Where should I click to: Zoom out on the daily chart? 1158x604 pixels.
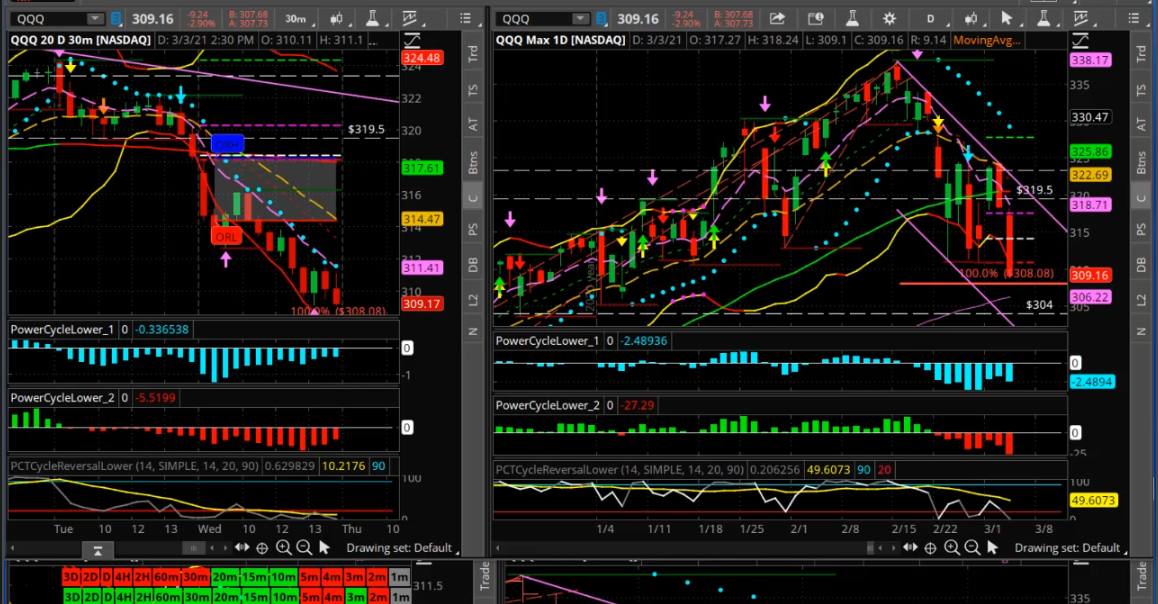(x=973, y=548)
